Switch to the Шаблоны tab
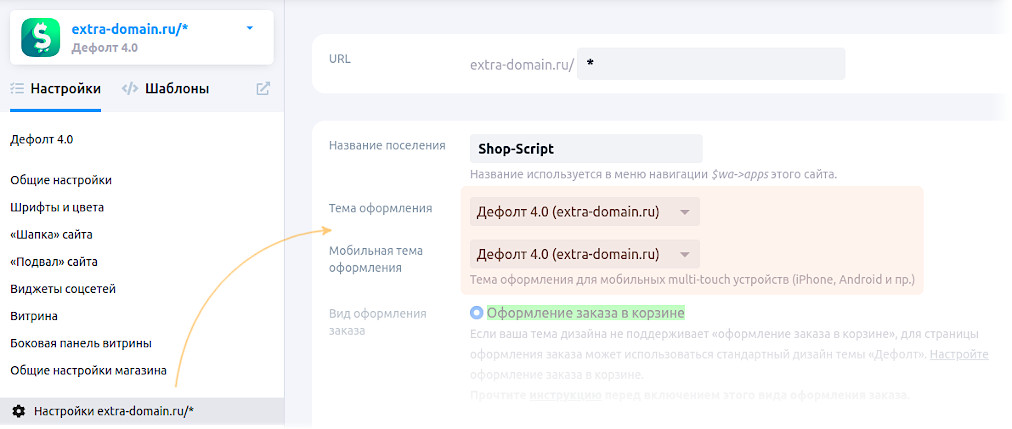This screenshot has width=1012, height=429. point(176,88)
